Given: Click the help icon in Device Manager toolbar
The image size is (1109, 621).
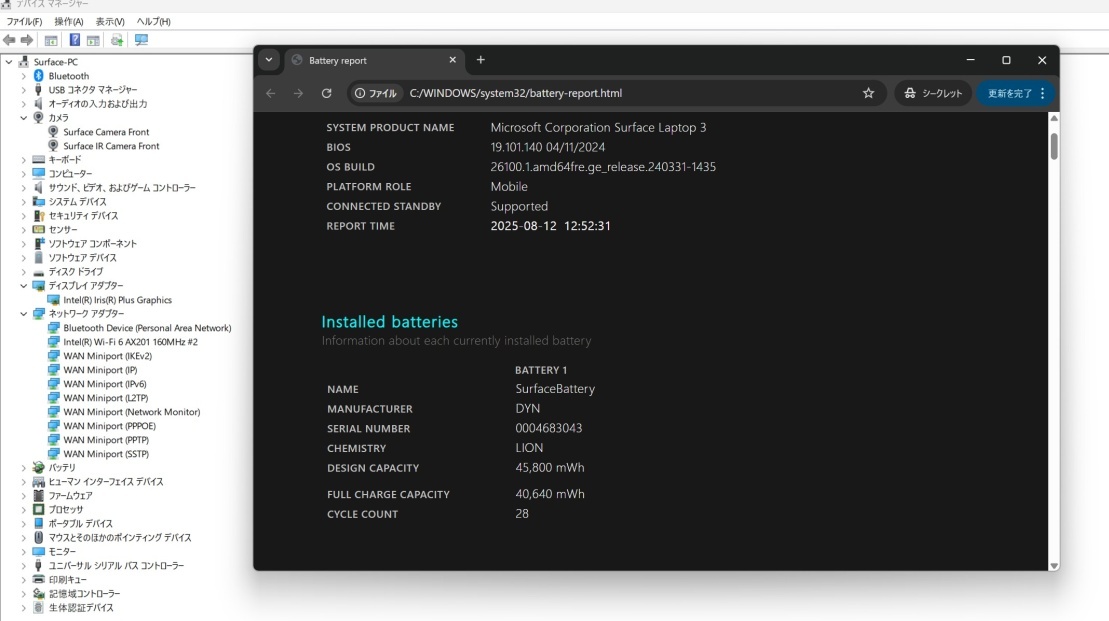Looking at the screenshot, I should pos(75,40).
